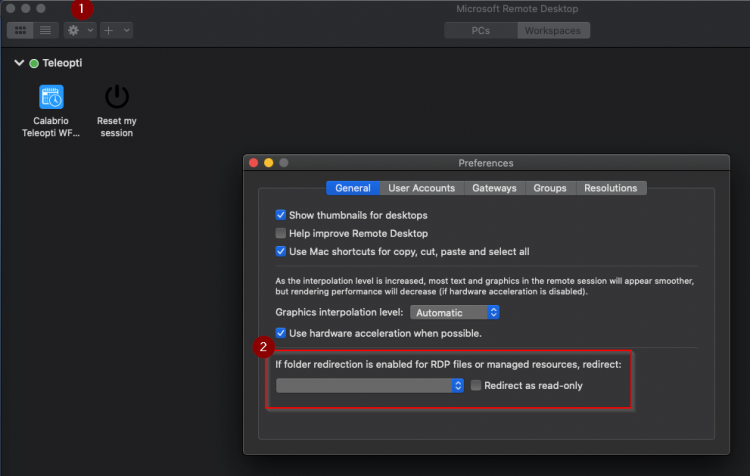Image resolution: width=750 pixels, height=476 pixels.
Task: Collapse the Teleopti workspace group
Action: pos(19,63)
